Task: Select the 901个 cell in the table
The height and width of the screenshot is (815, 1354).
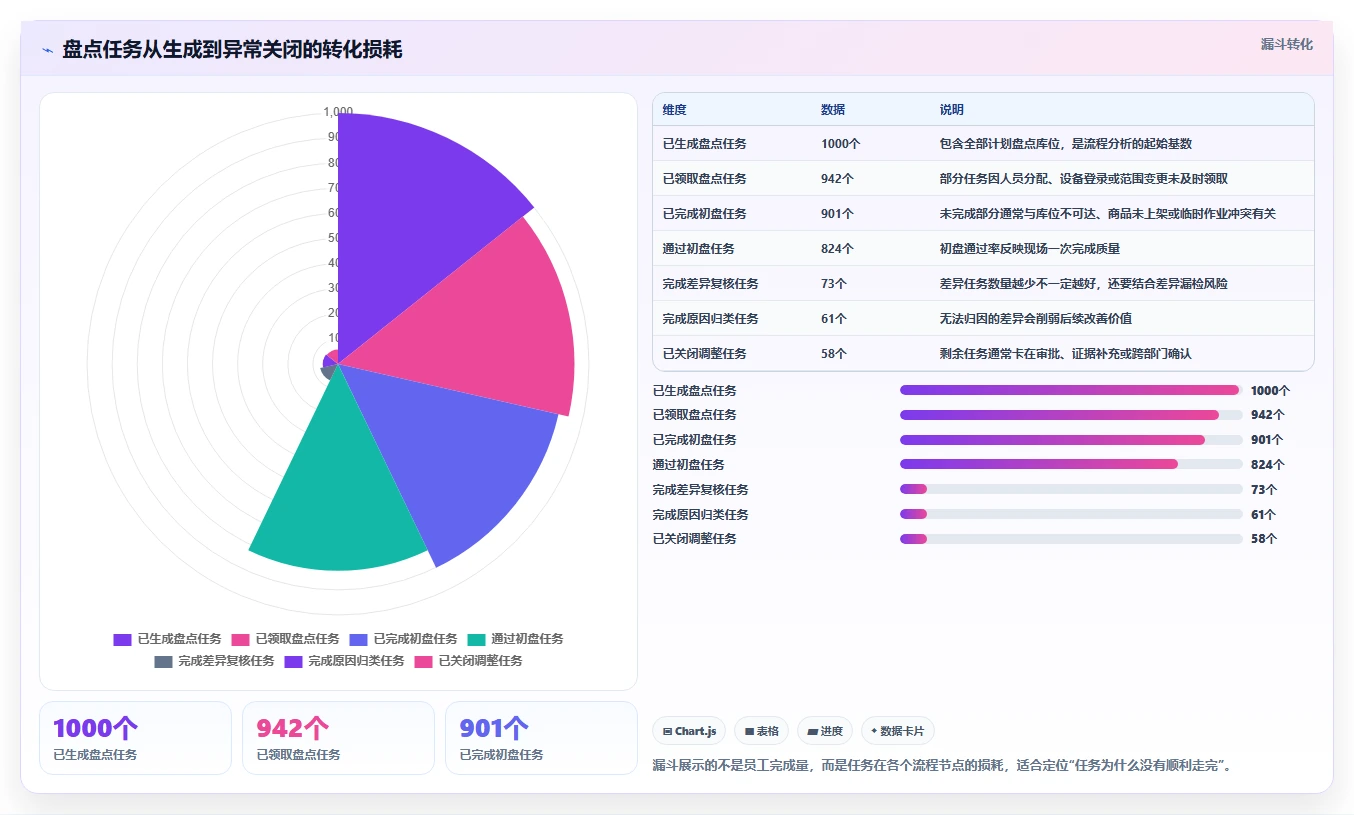Action: 837,214
